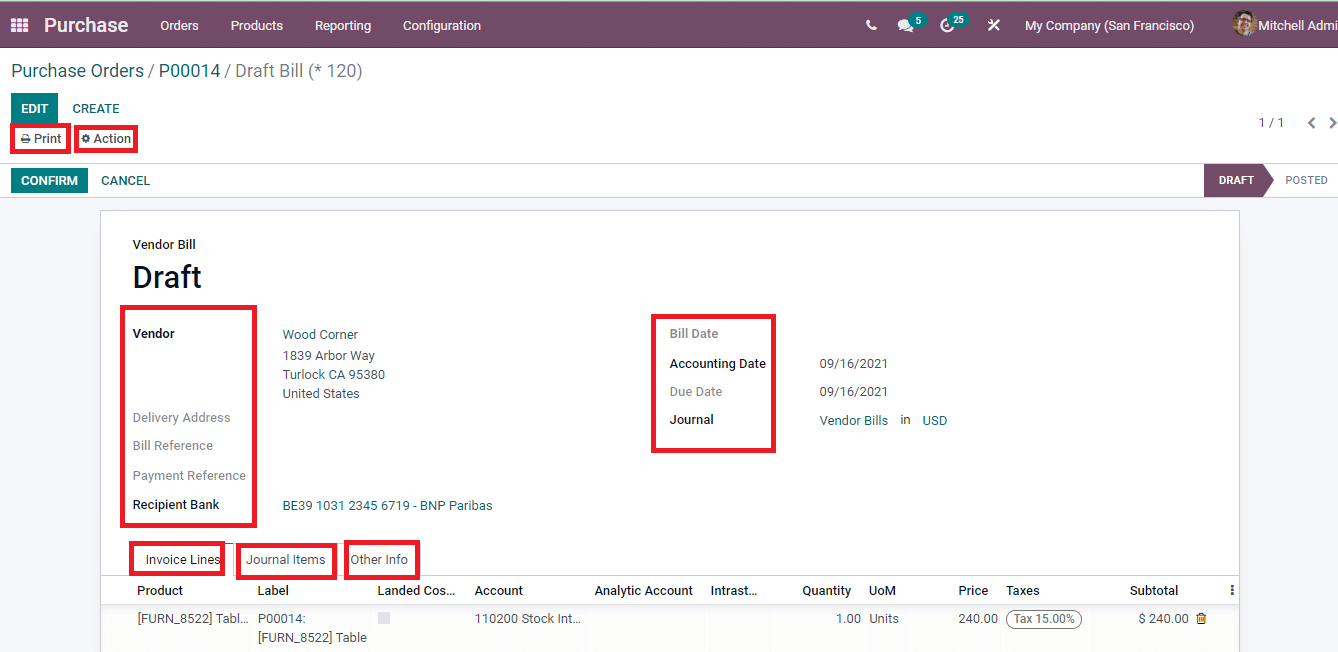Open vendor Wood Corner link
The image size is (1338, 652).
[320, 335]
